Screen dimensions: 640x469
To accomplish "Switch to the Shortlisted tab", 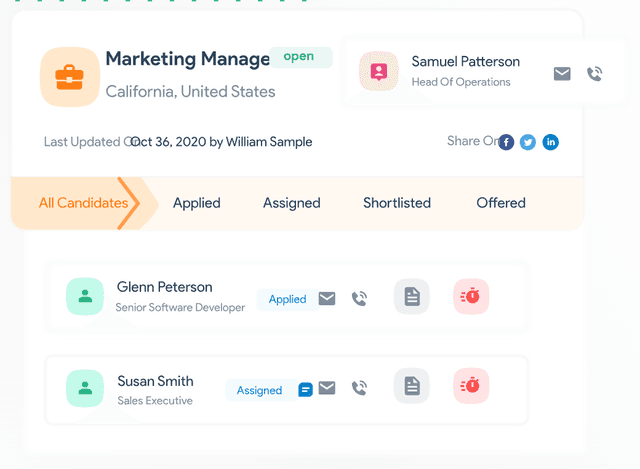I will 397,203.
